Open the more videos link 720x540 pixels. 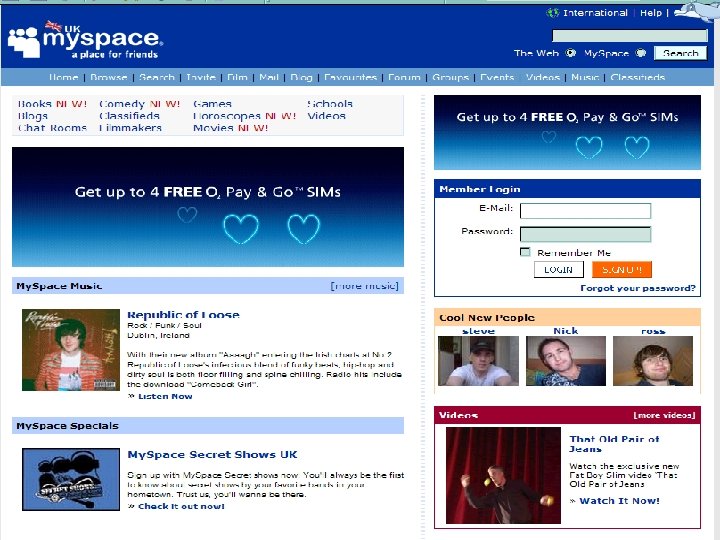tap(664, 415)
